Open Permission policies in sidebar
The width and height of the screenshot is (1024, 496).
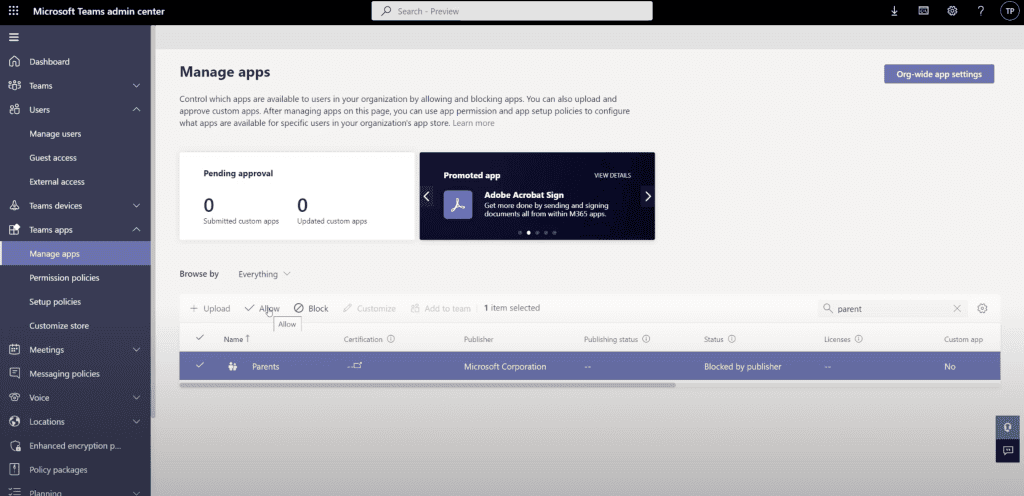pos(64,278)
